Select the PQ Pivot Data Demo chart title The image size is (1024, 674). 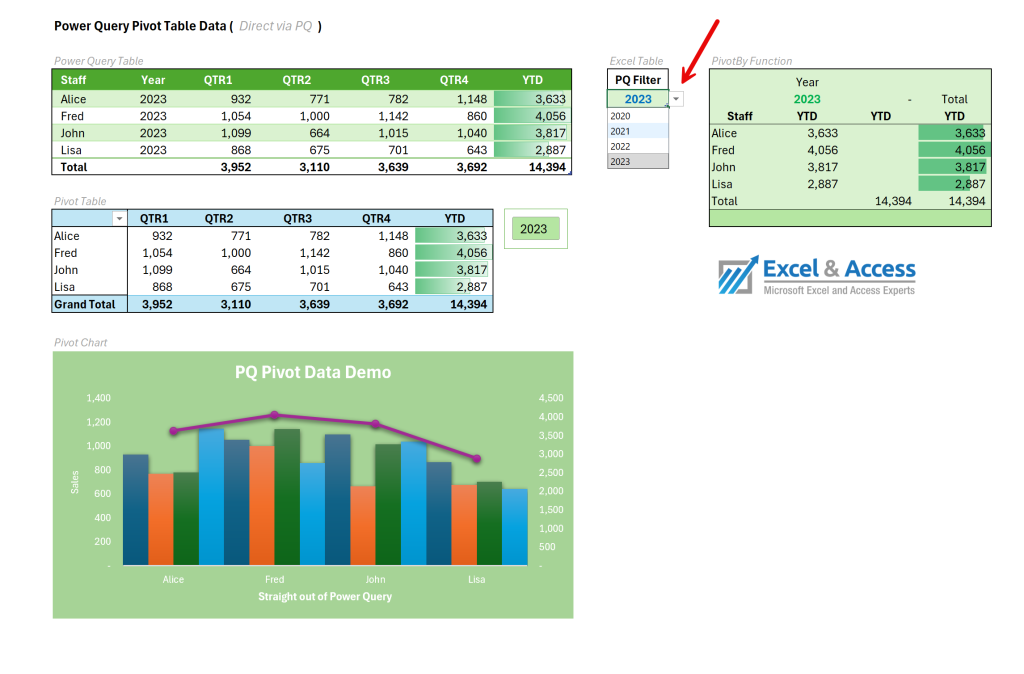coord(313,372)
